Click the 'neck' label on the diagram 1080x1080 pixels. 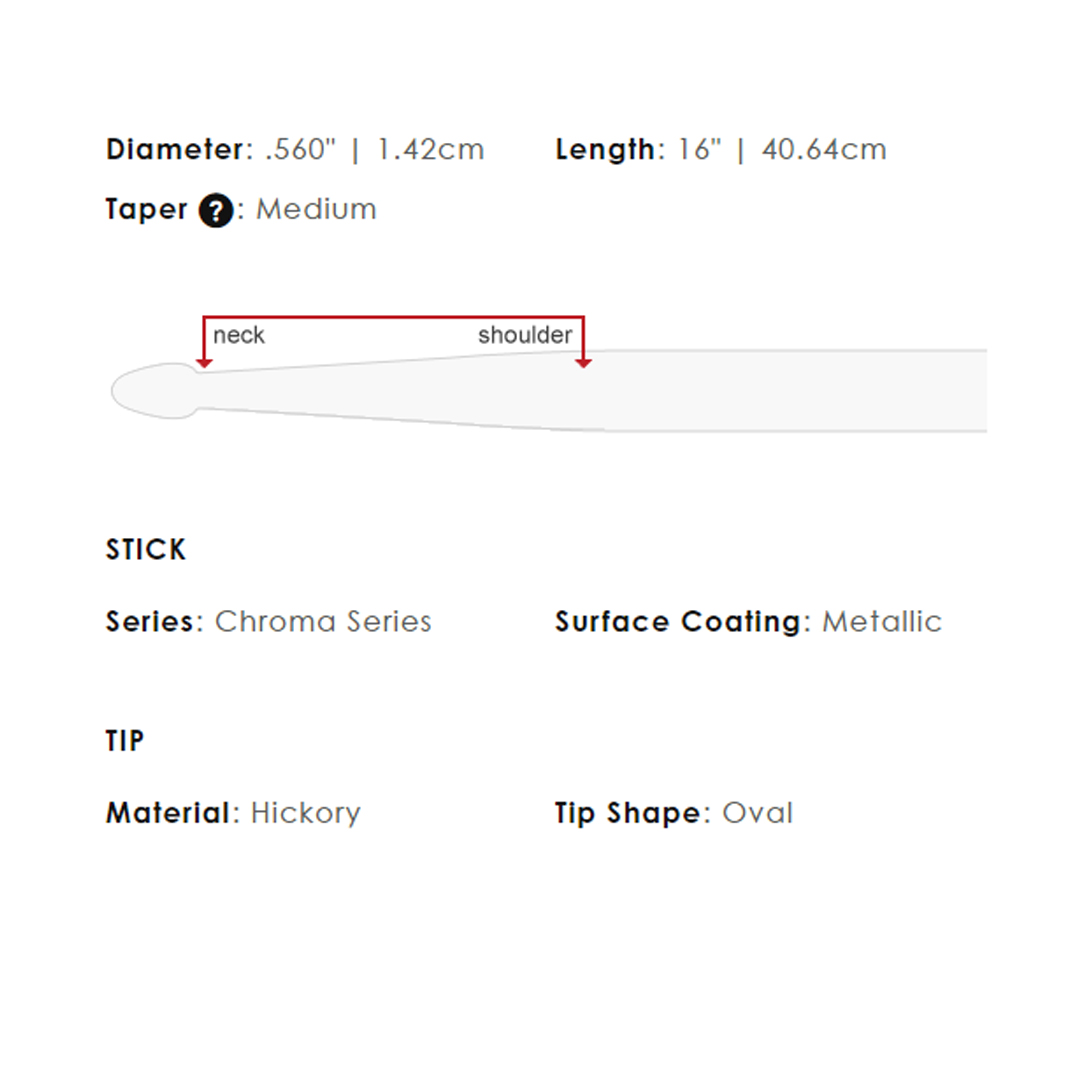[238, 335]
